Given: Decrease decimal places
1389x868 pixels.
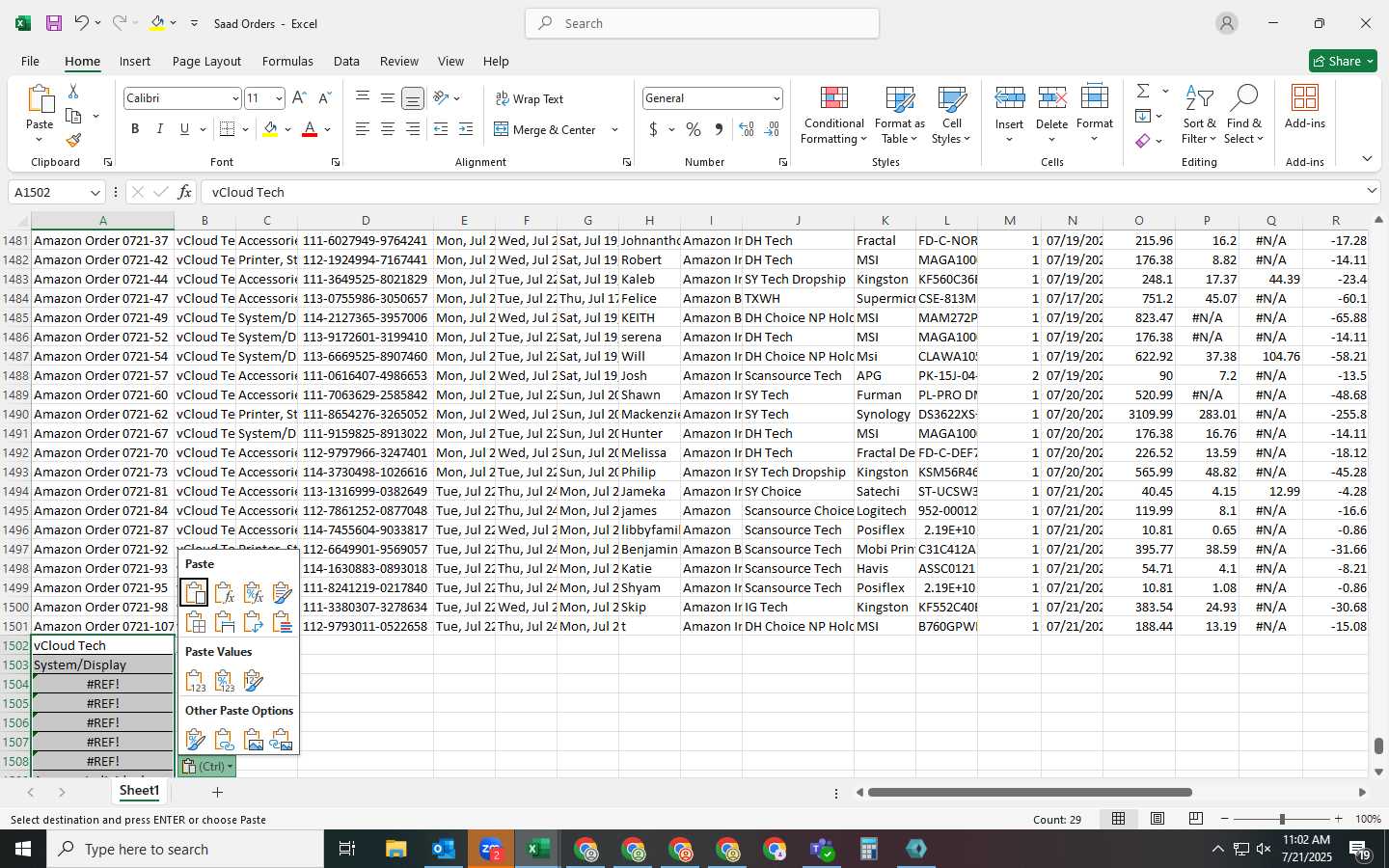Looking at the screenshot, I should pos(772,129).
